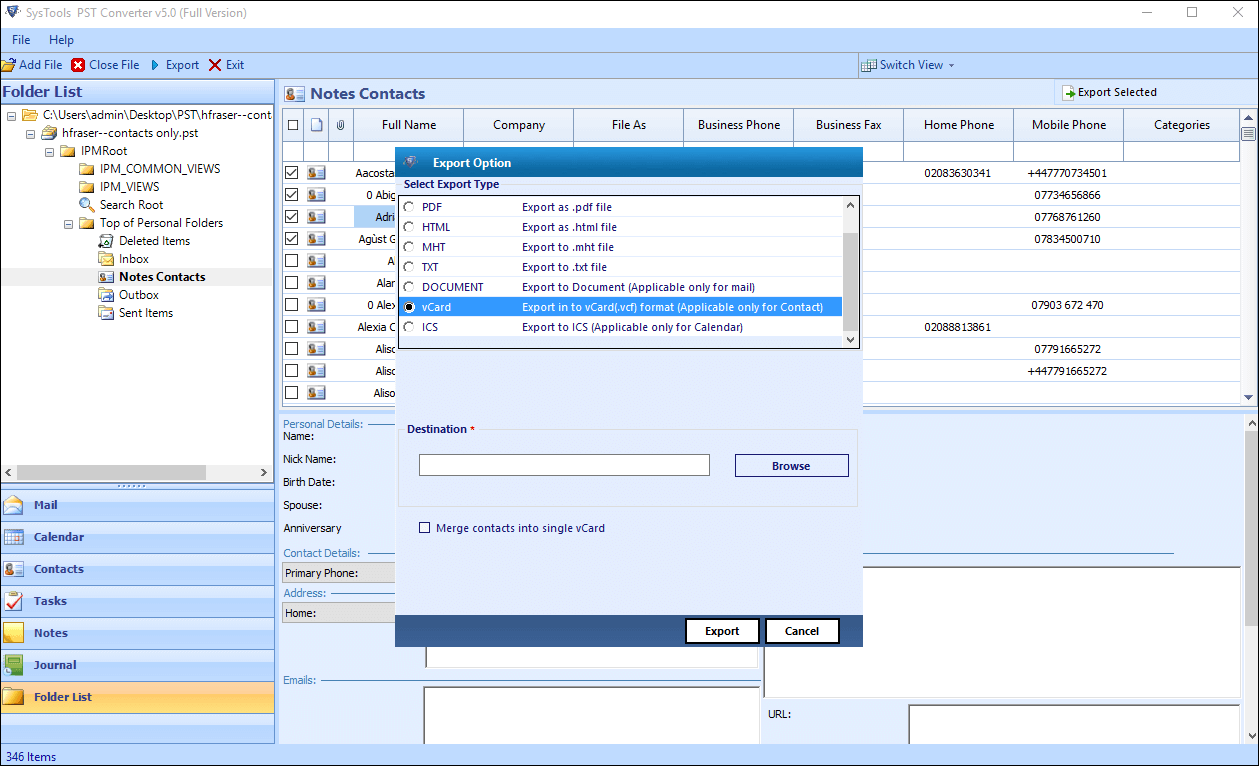
Task: Collapse the IPMRoot folder in the tree
Action: click(50, 151)
